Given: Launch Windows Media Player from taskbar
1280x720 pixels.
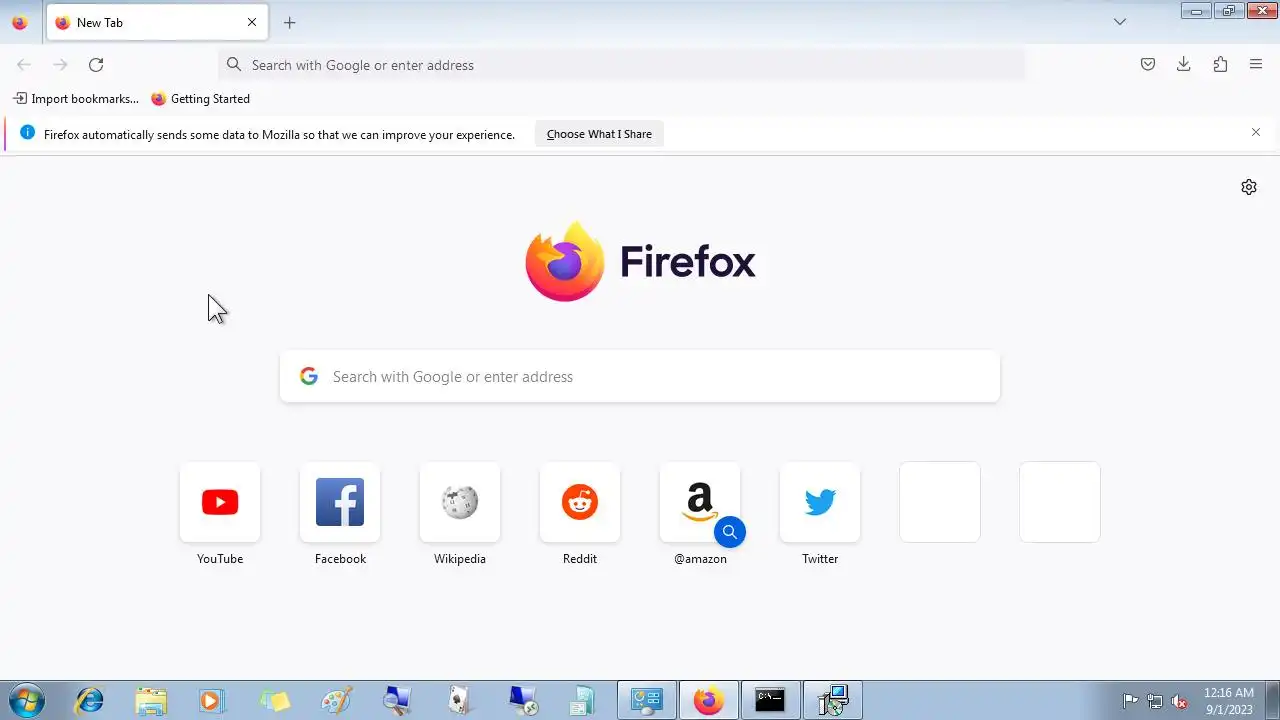Looking at the screenshot, I should pyautogui.click(x=212, y=701).
